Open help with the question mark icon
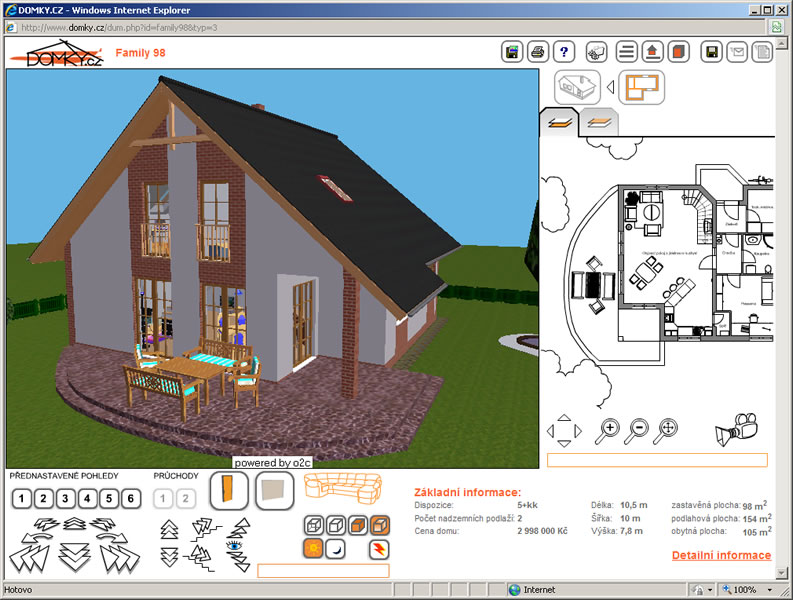Viewport: 793px width, 600px height. click(x=564, y=51)
